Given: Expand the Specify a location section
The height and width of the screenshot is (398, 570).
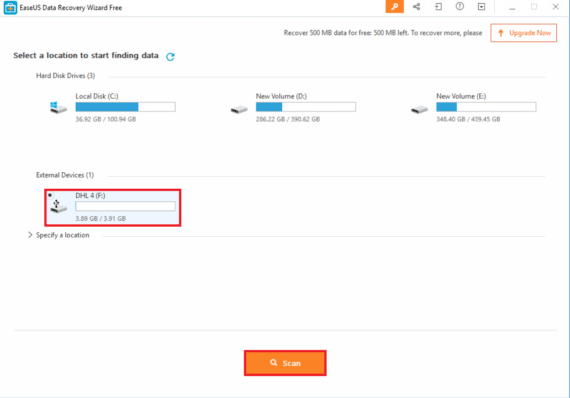Looking at the screenshot, I should pos(30,235).
